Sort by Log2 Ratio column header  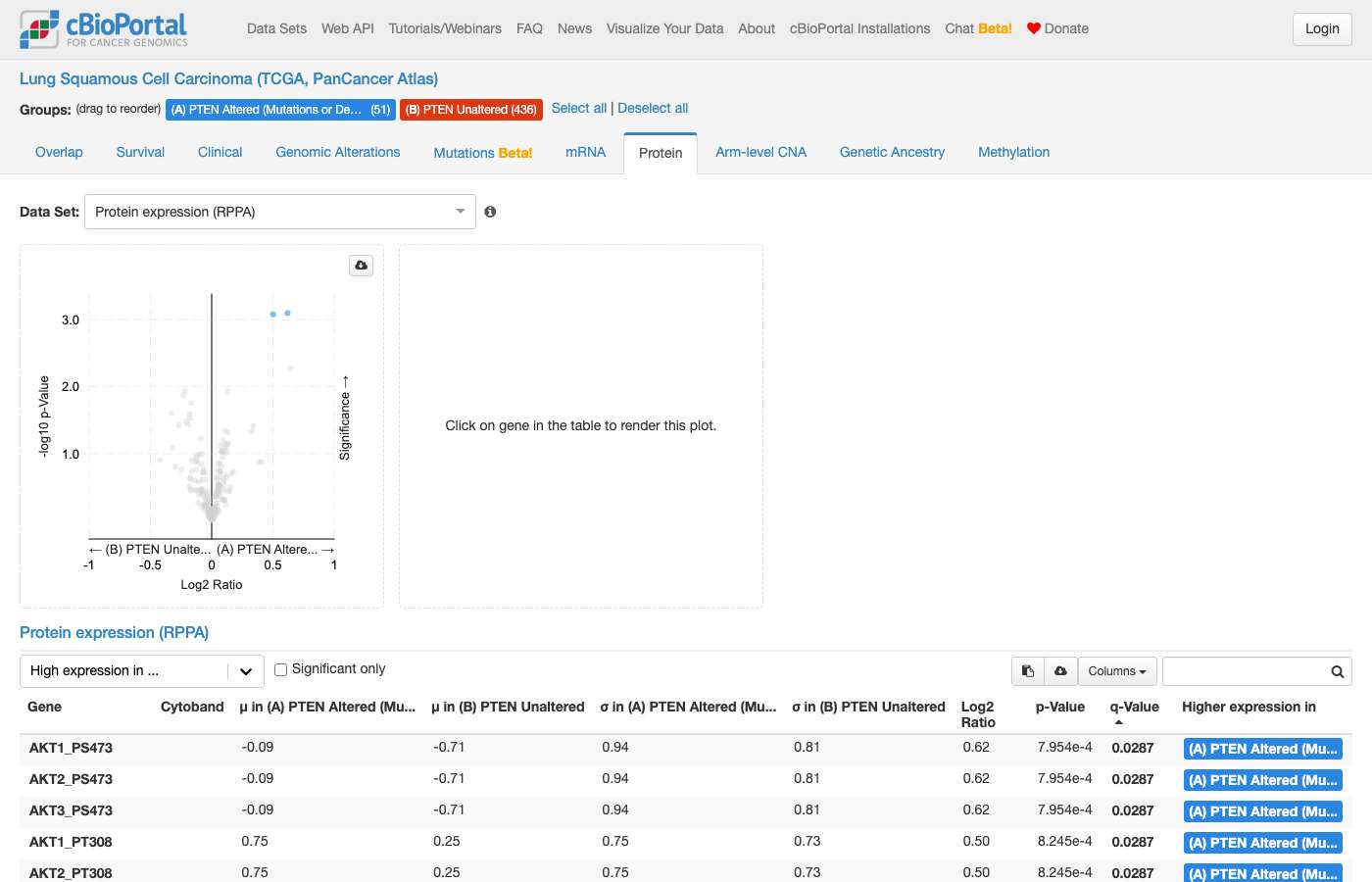point(978,714)
